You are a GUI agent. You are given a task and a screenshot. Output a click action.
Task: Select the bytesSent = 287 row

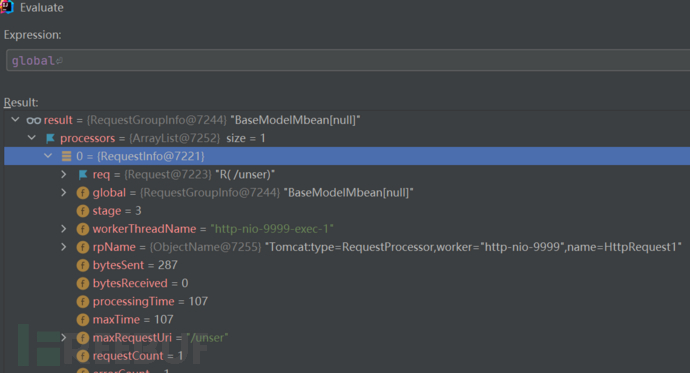(x=347, y=265)
